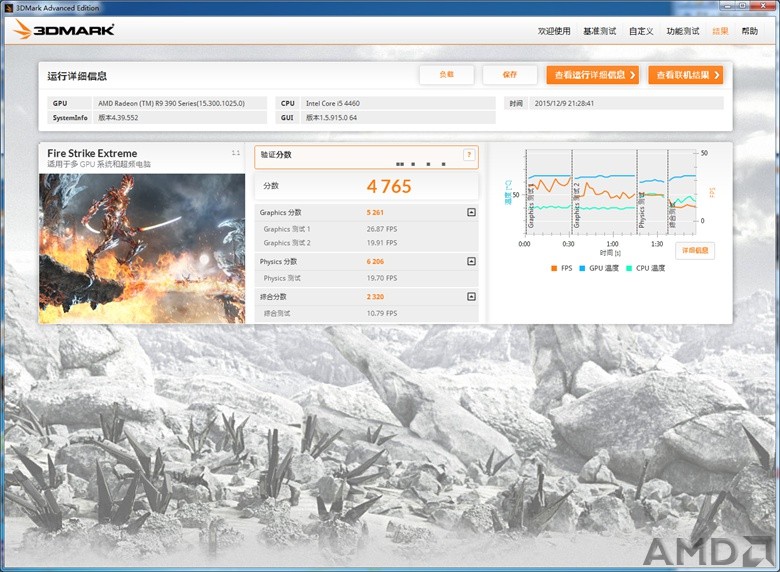The height and width of the screenshot is (572, 780).
Task: Collapse the Physics 分数 section
Action: (471, 261)
